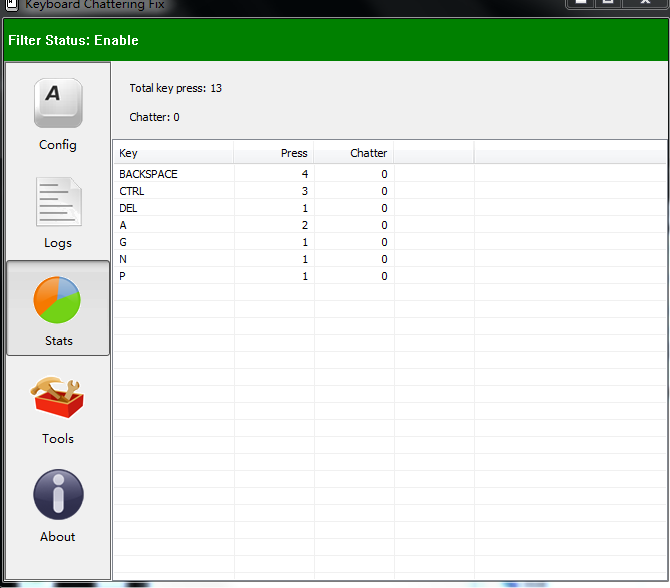The image size is (670, 588).
Task: Open the Logs document icon
Action: point(58,202)
